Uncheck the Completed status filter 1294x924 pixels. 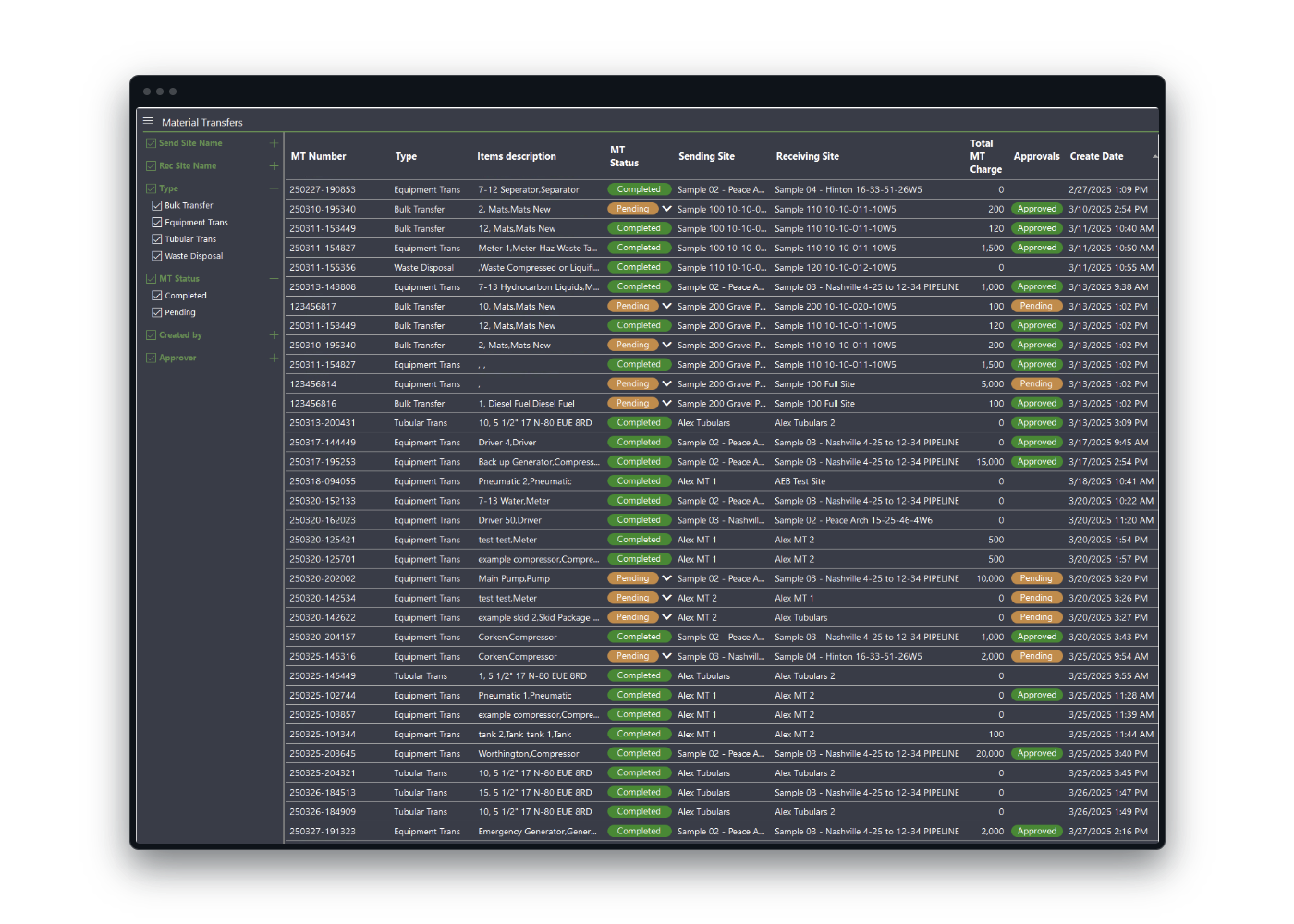[157, 296]
